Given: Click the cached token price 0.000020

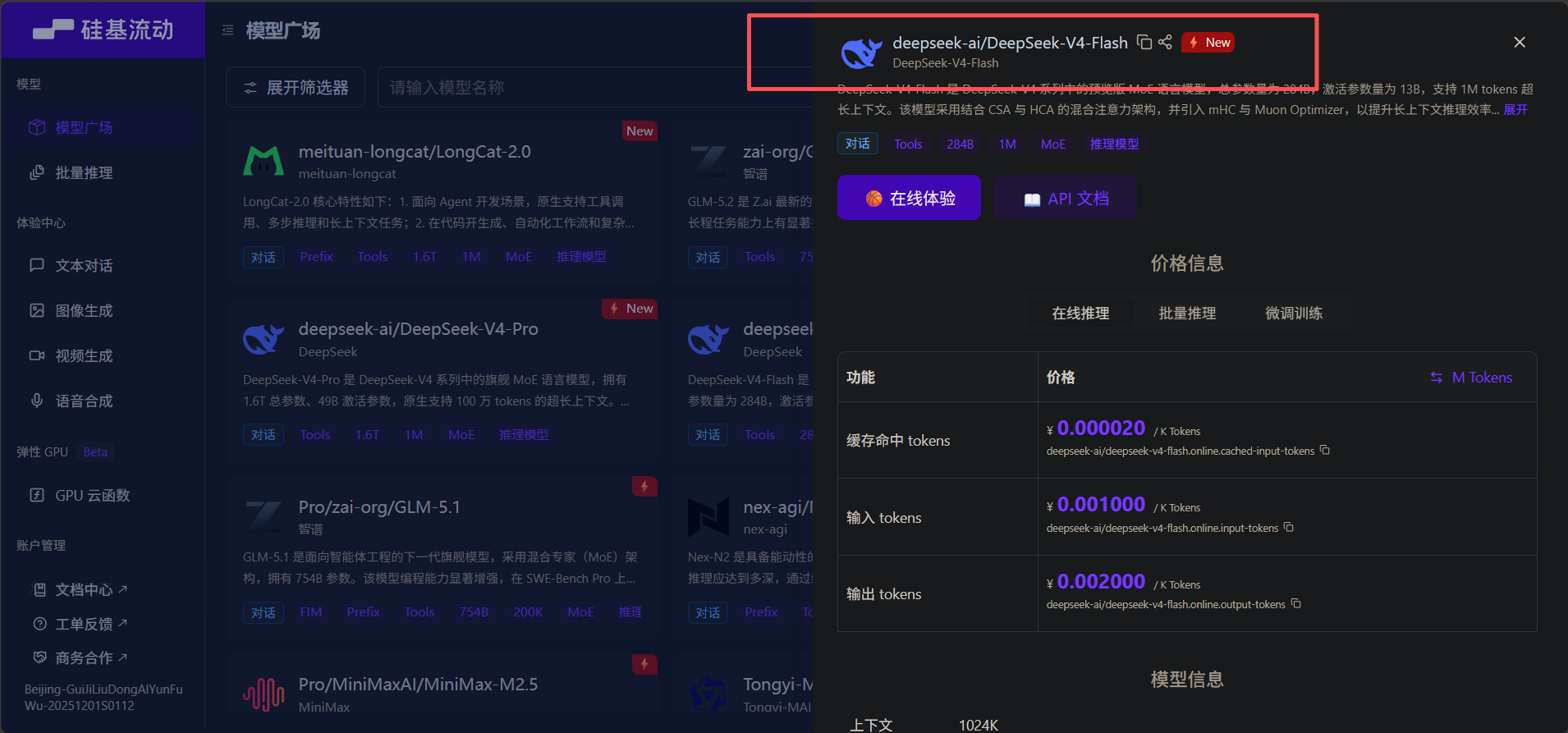Looking at the screenshot, I should pyautogui.click(x=1101, y=428).
